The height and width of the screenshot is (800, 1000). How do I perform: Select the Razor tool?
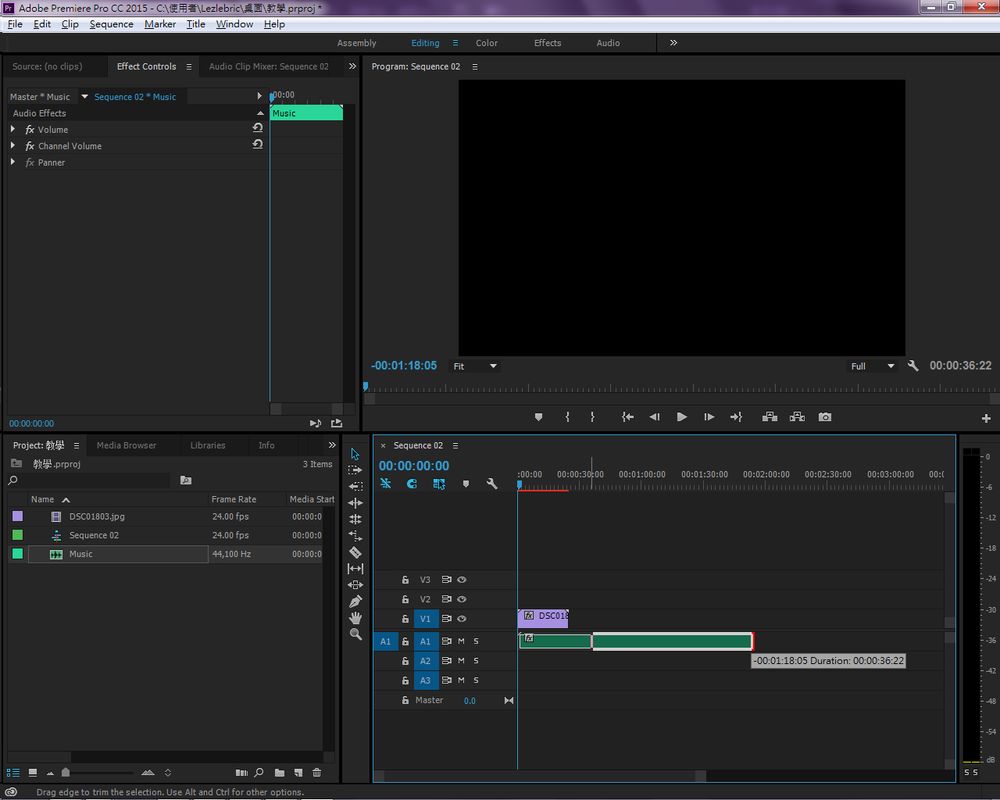[355, 552]
